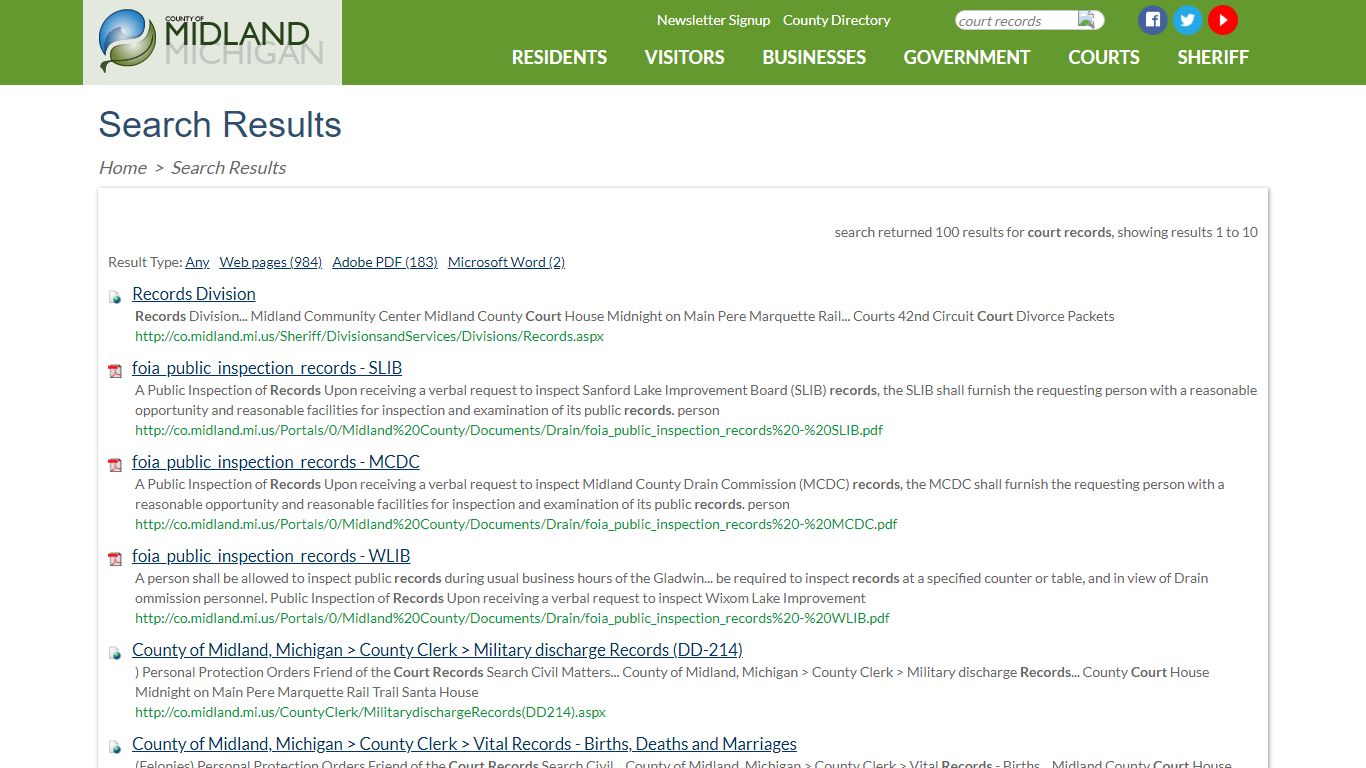Open the County Directory link
Viewport: 1366px width, 768px height.
(x=836, y=20)
